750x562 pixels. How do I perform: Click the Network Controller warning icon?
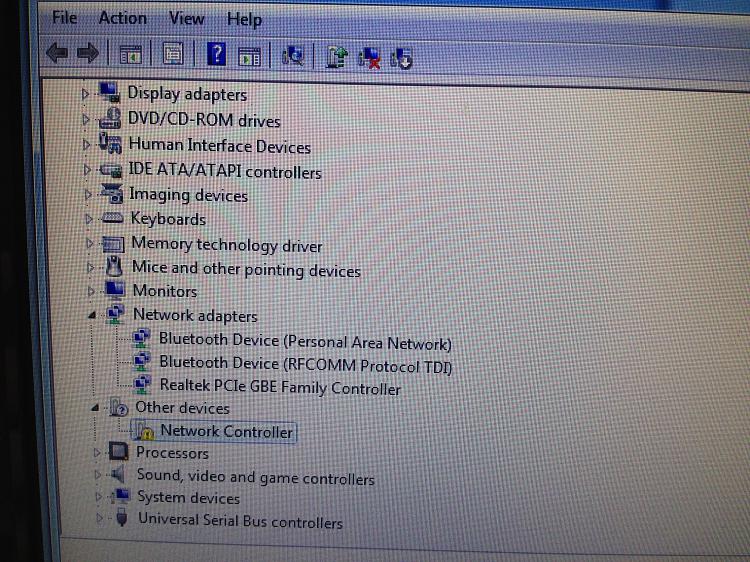pos(143,431)
